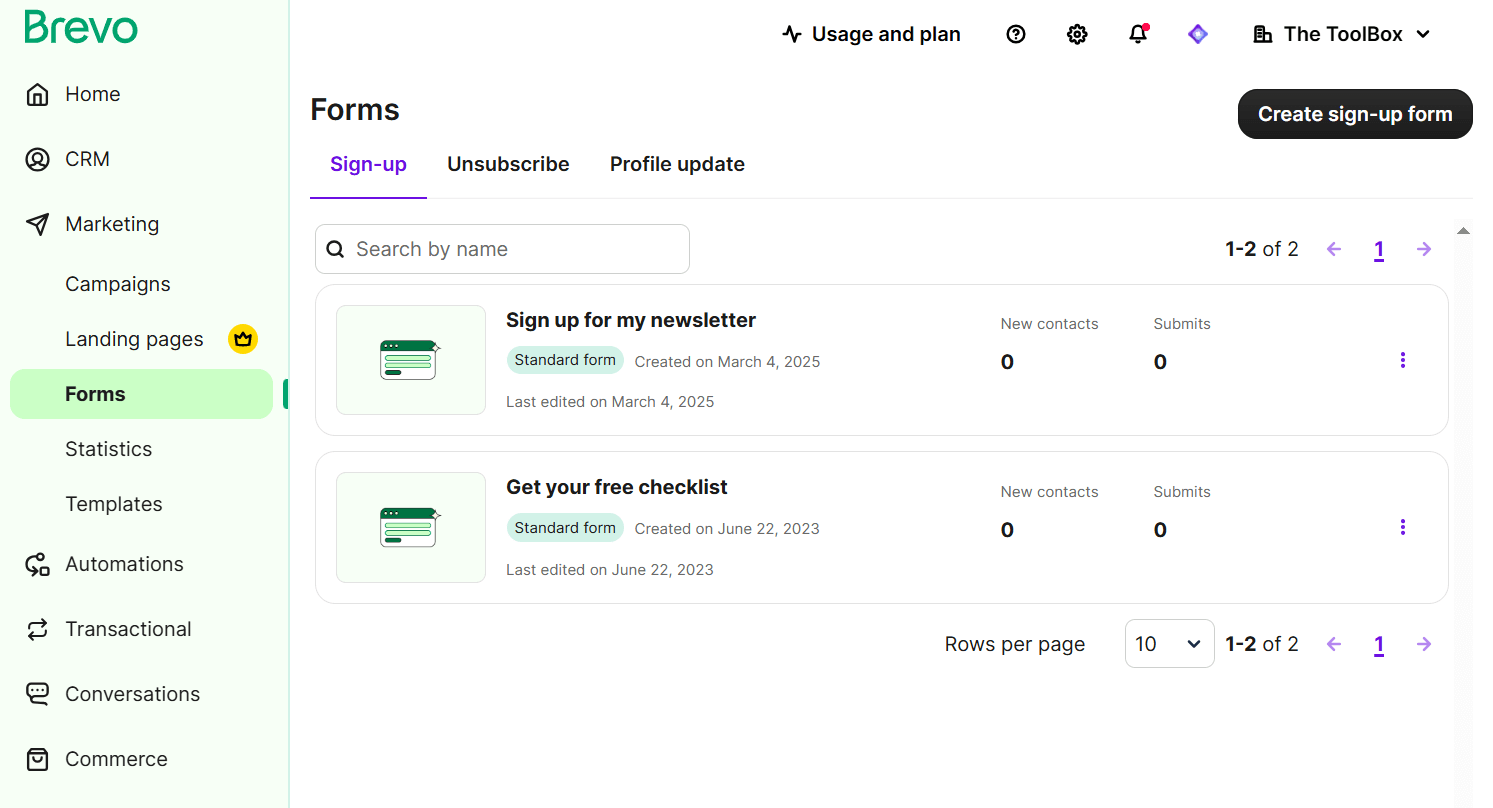Go to next page using top arrow
The height and width of the screenshot is (808, 1493).
pos(1424,249)
